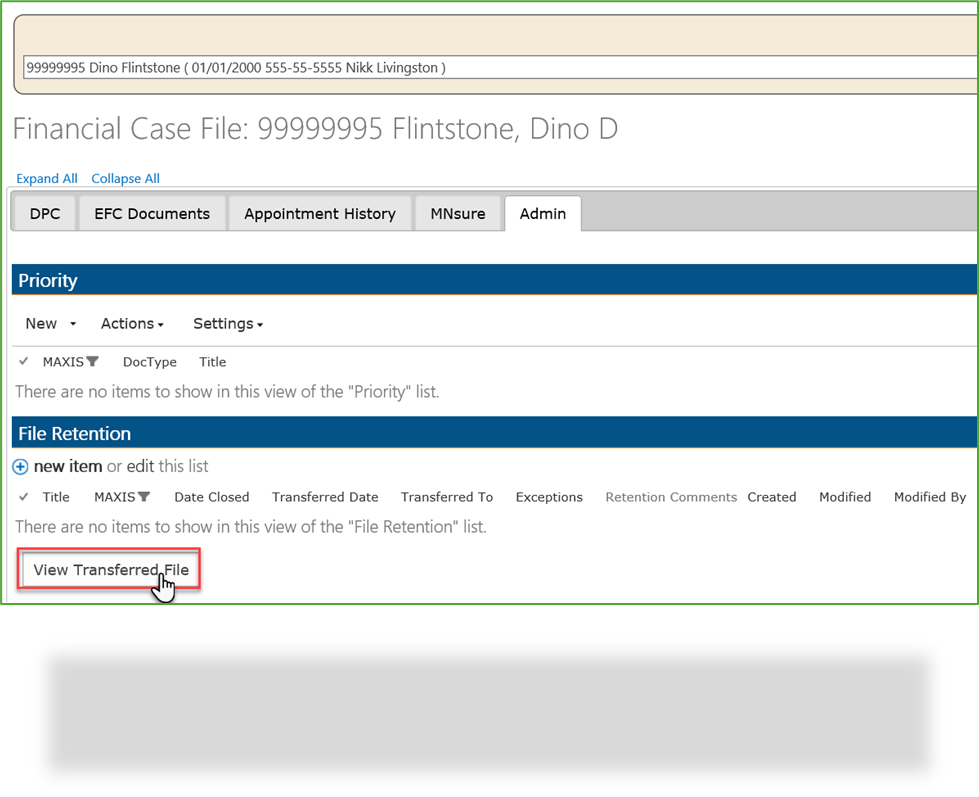Open the MAXIS filter in the Priority list
This screenshot has height=797, width=979.
(92, 361)
